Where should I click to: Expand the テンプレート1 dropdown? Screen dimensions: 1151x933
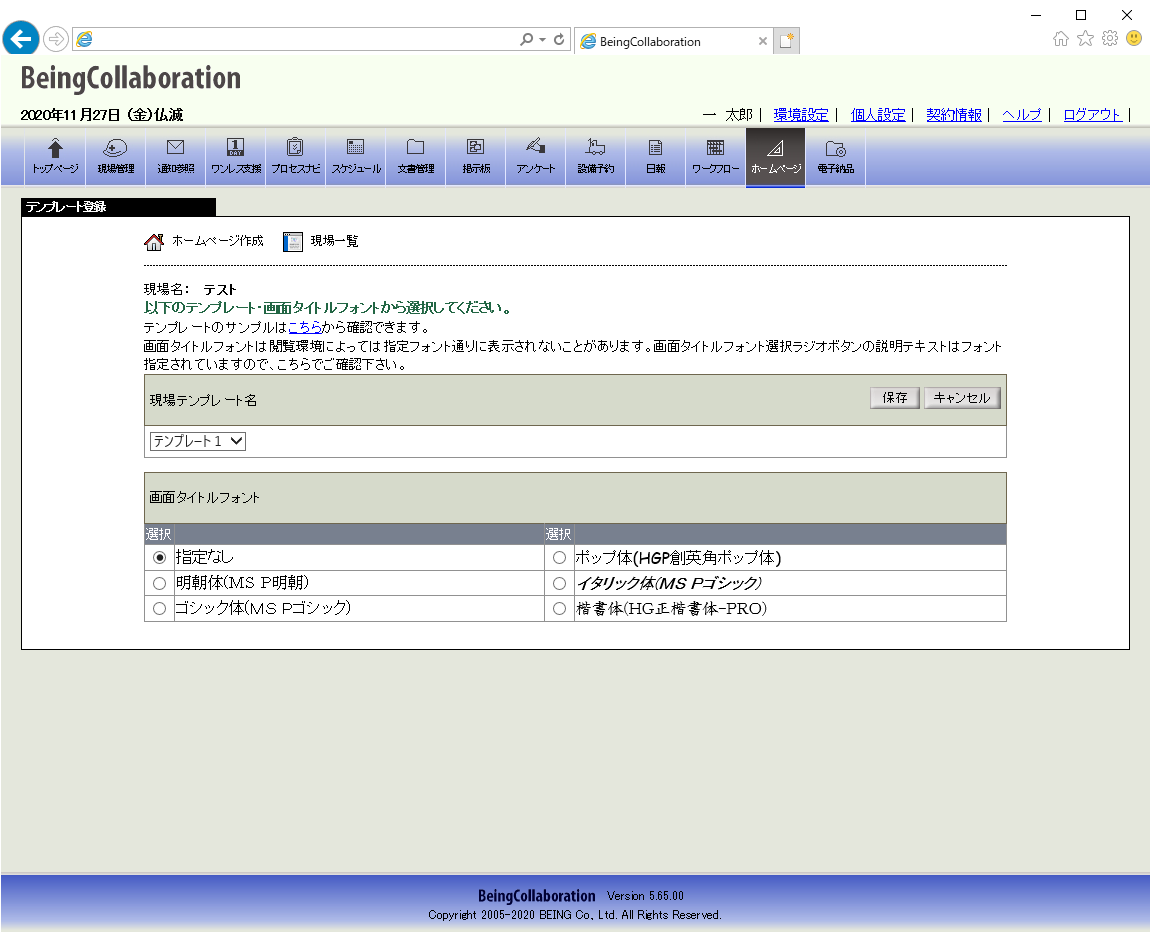(x=197, y=441)
